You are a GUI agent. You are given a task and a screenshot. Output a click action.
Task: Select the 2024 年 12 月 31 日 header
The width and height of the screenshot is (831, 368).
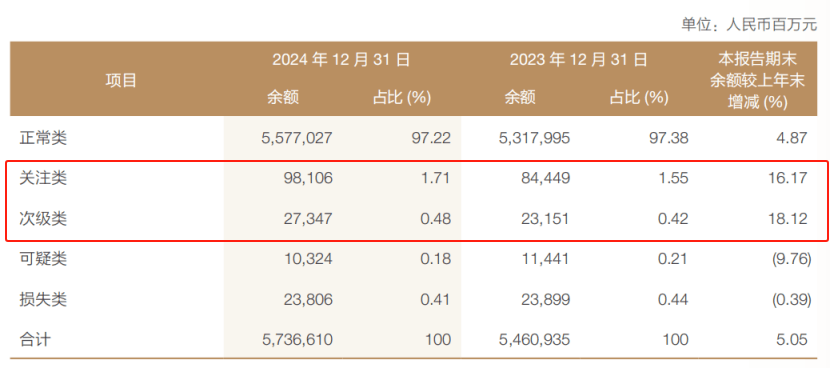click(341, 59)
